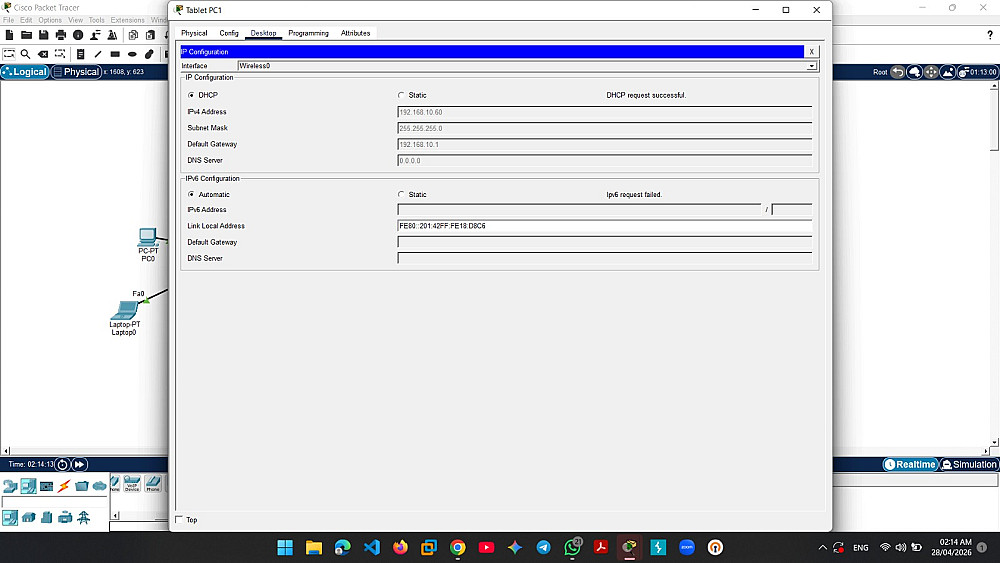Switch to the Programming tab
Viewport: 1000px width, 563px height.
point(309,33)
